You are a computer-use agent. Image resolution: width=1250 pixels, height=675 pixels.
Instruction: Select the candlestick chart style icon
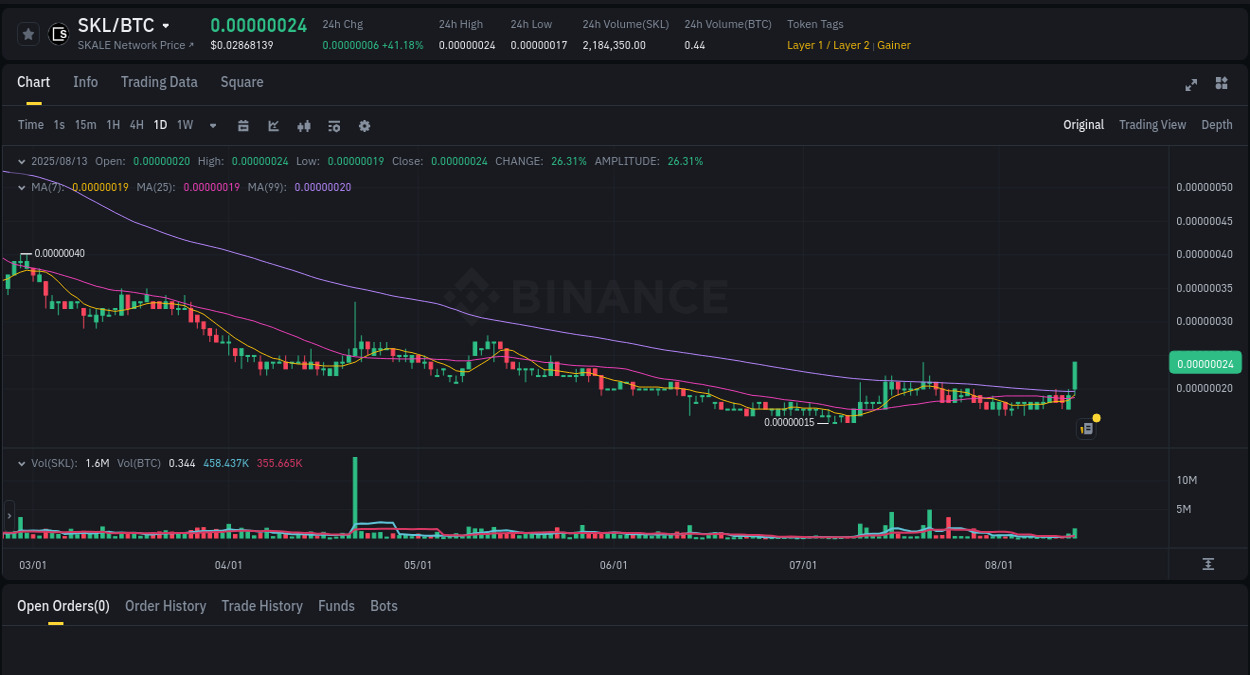point(303,125)
